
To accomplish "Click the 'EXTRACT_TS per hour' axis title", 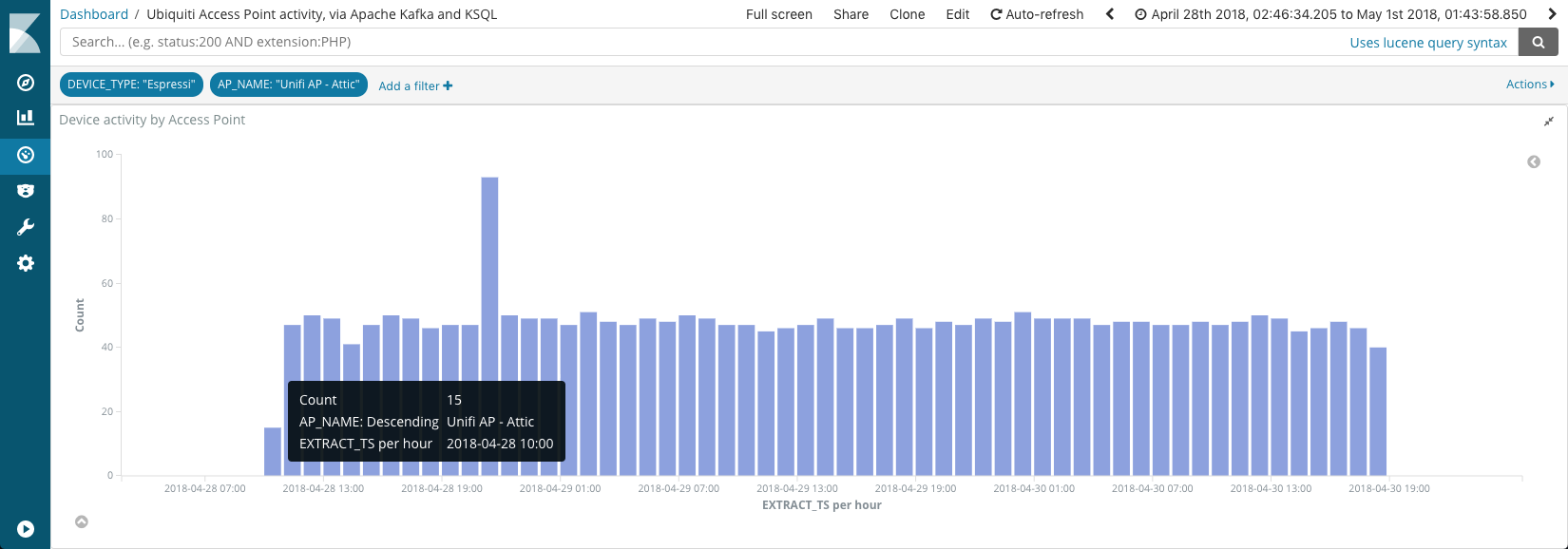I will (822, 505).
